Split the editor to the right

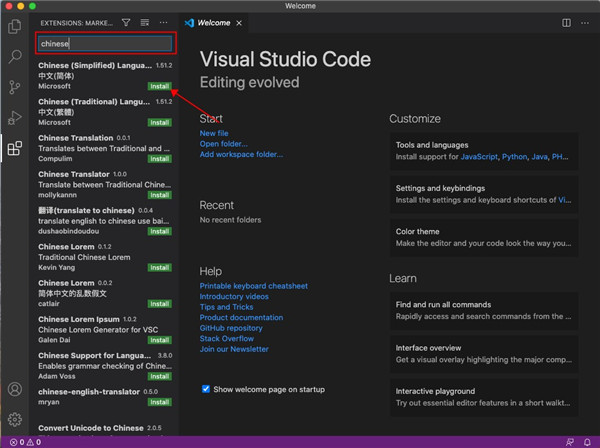(x=567, y=22)
